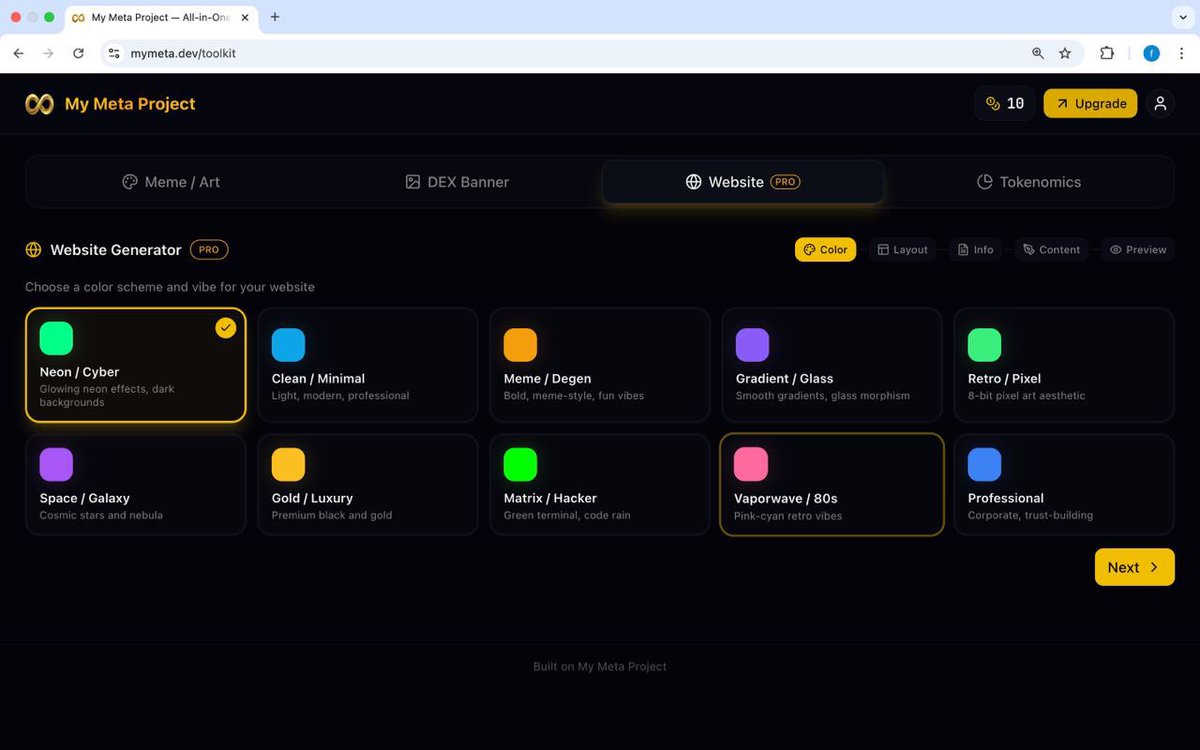Choose the Professional theme title

coord(1006,498)
